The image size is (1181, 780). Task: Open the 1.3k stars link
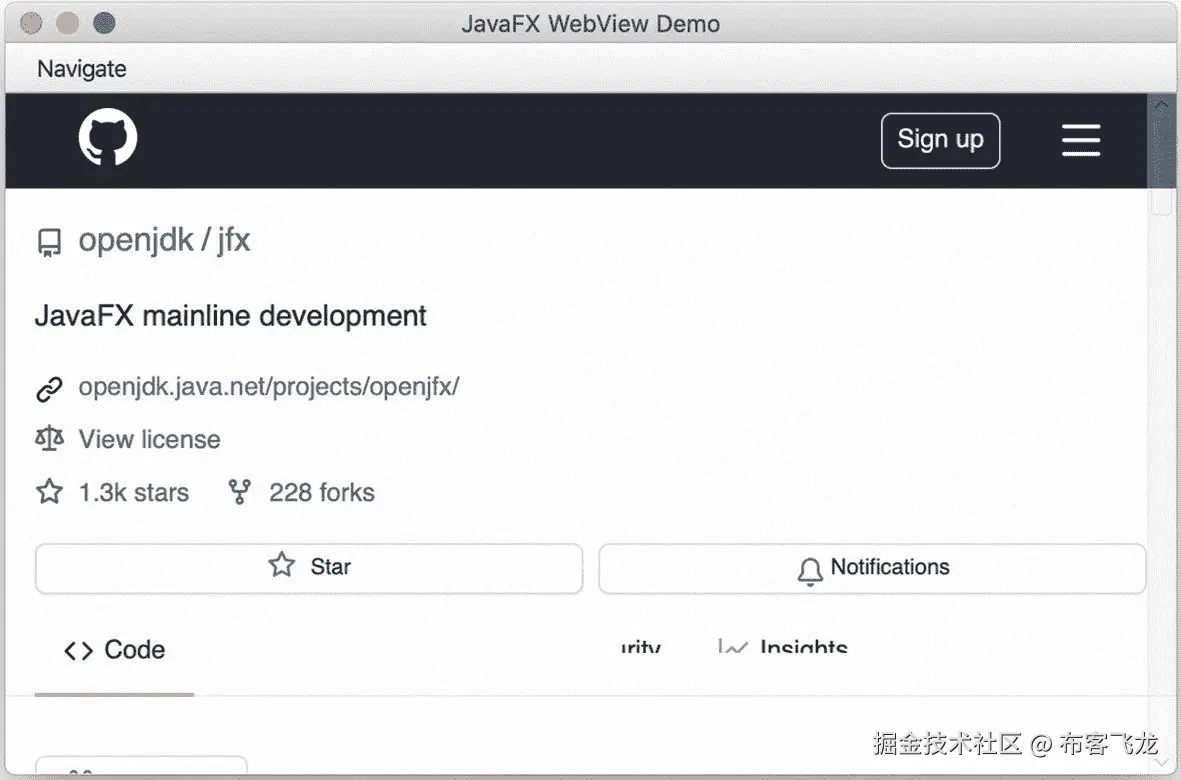pyautogui.click(x=133, y=492)
